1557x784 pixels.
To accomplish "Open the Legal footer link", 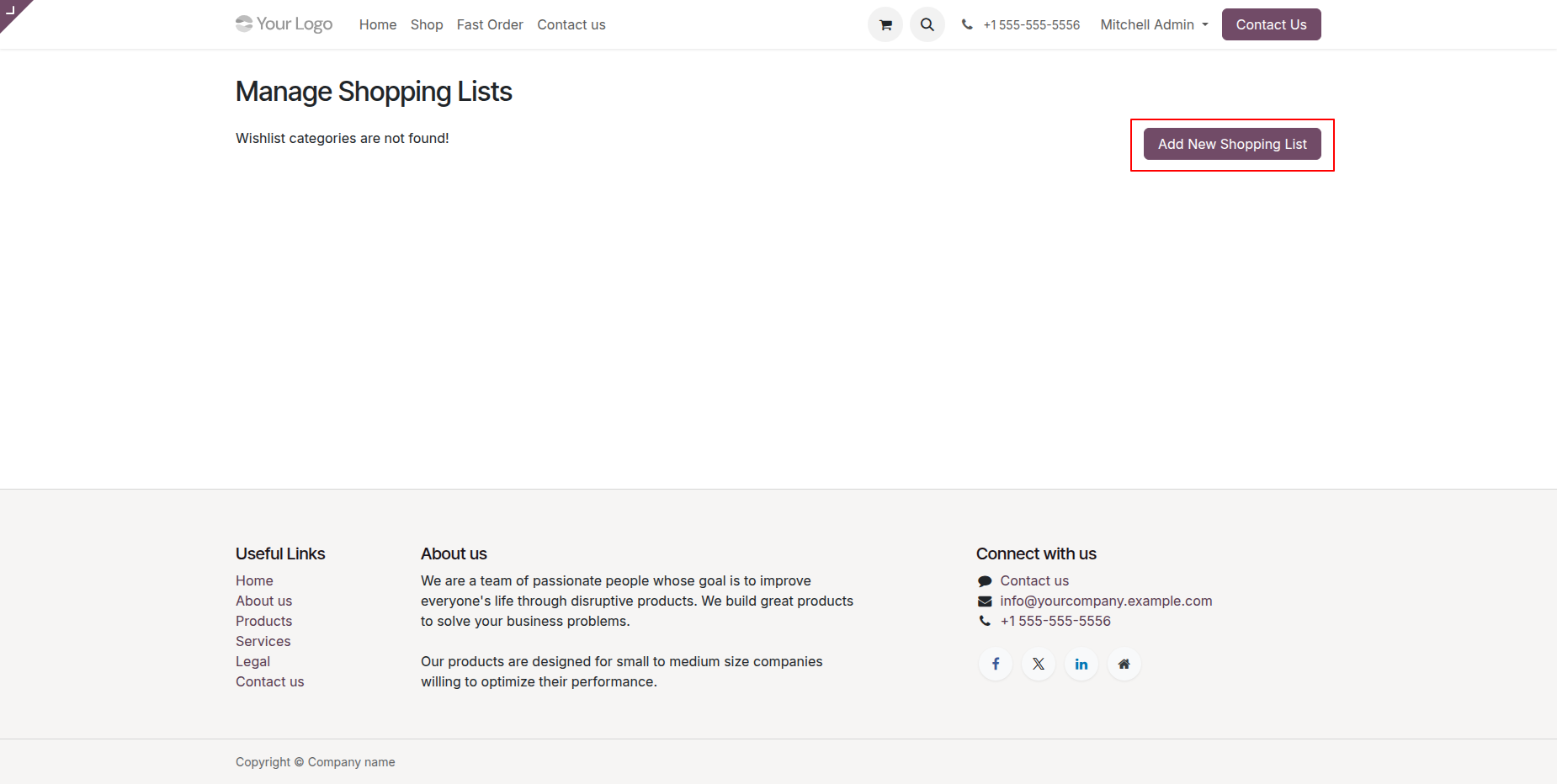I will coord(253,661).
